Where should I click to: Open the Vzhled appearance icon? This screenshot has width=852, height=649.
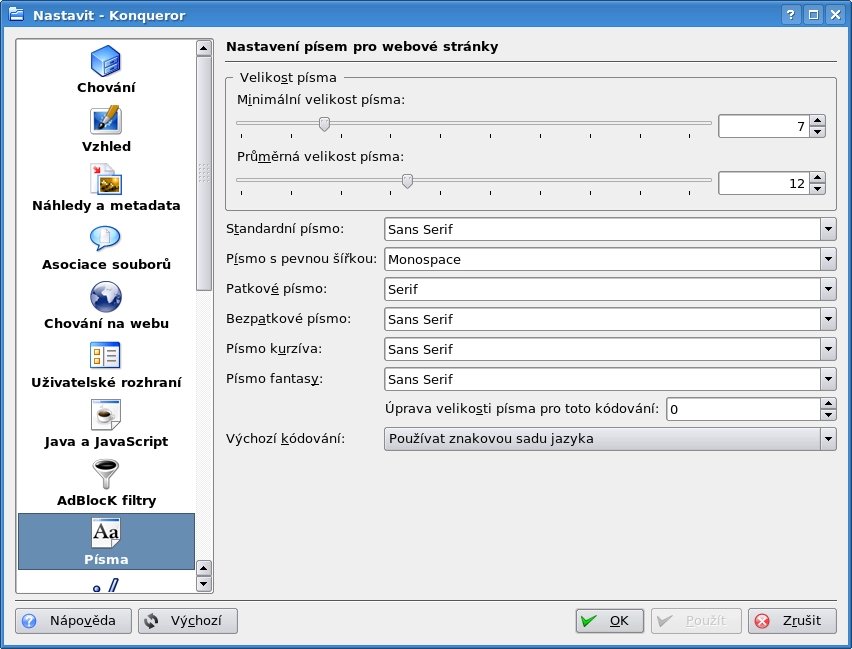click(105, 120)
